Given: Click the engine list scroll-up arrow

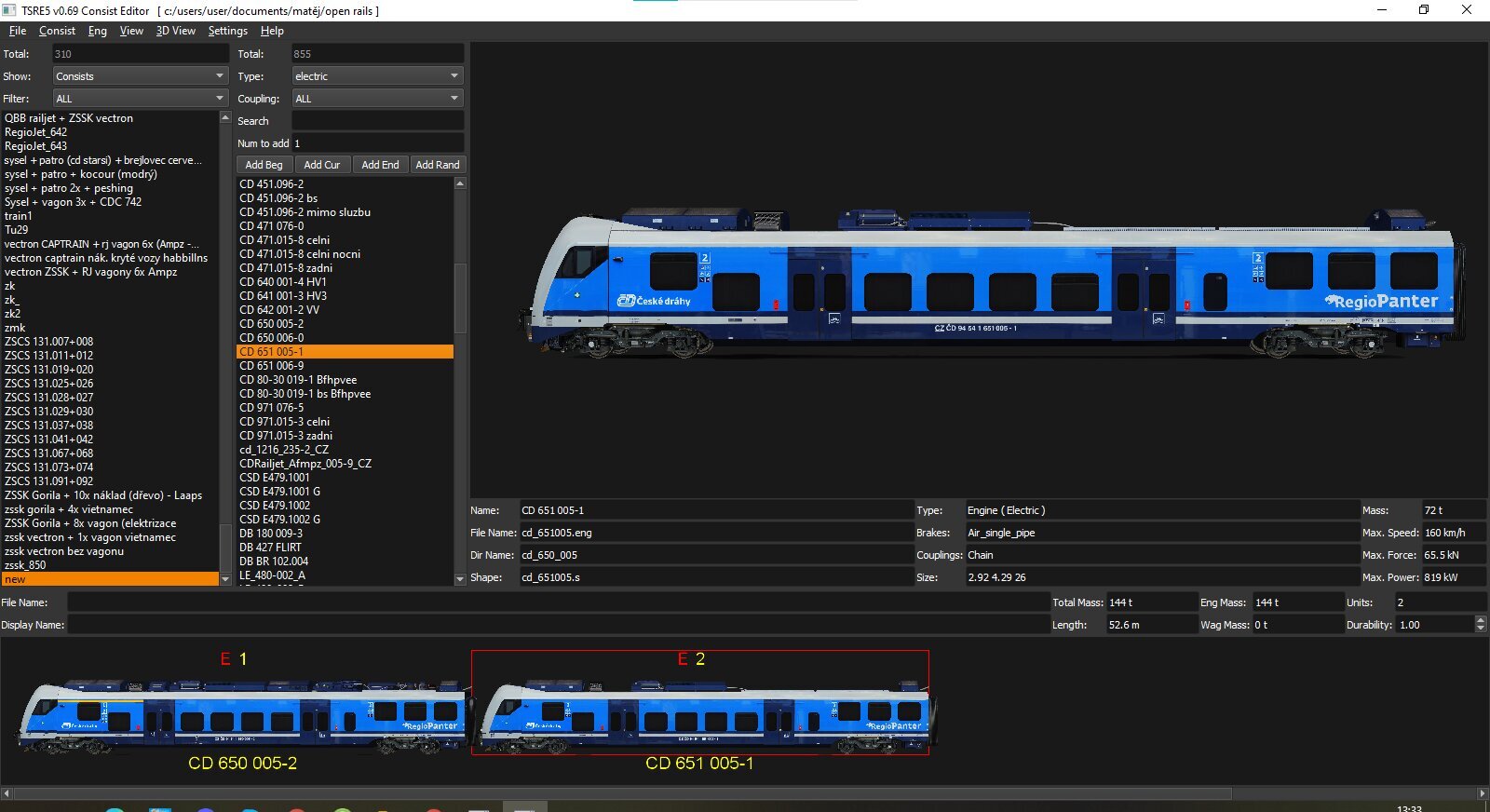Looking at the screenshot, I should [459, 183].
